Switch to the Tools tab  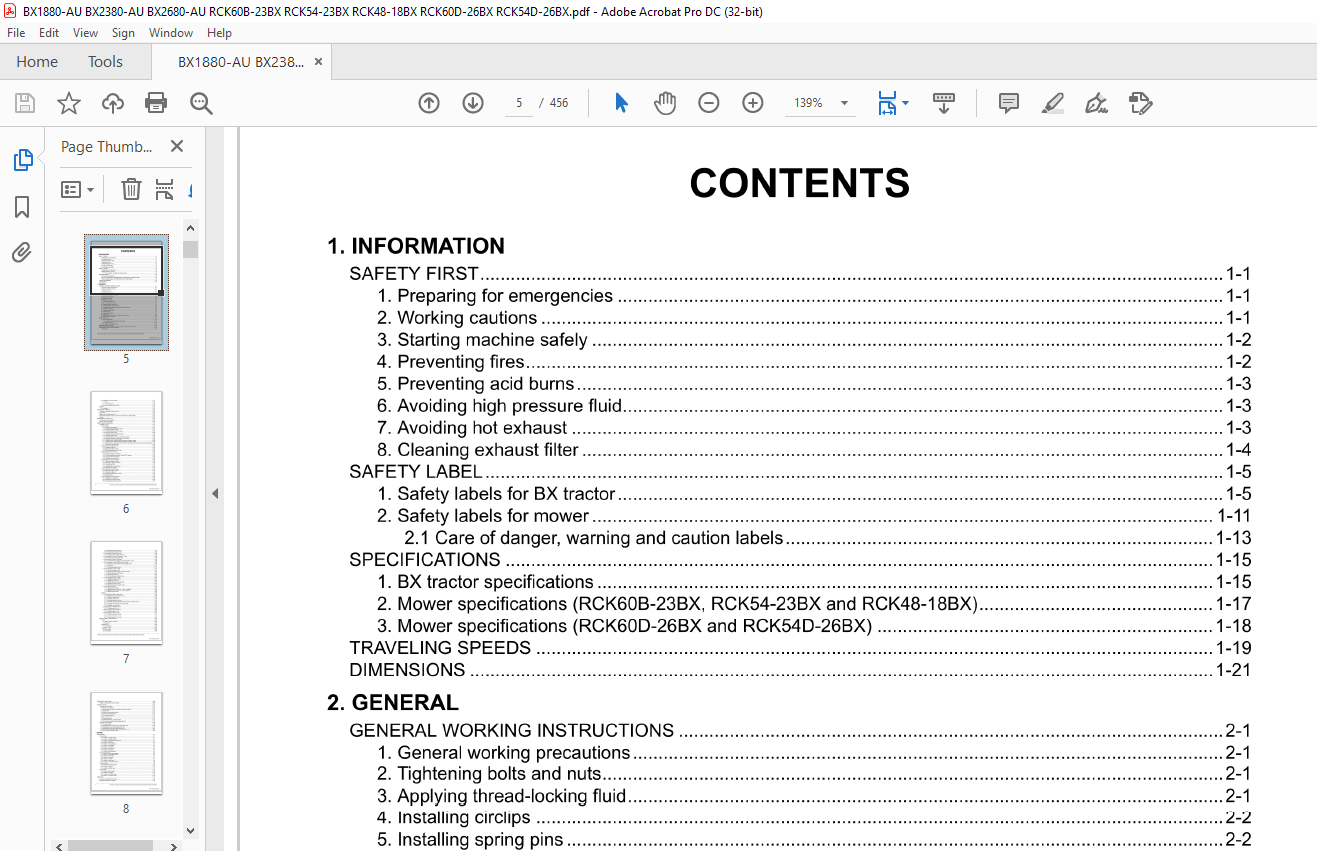[x=105, y=62]
